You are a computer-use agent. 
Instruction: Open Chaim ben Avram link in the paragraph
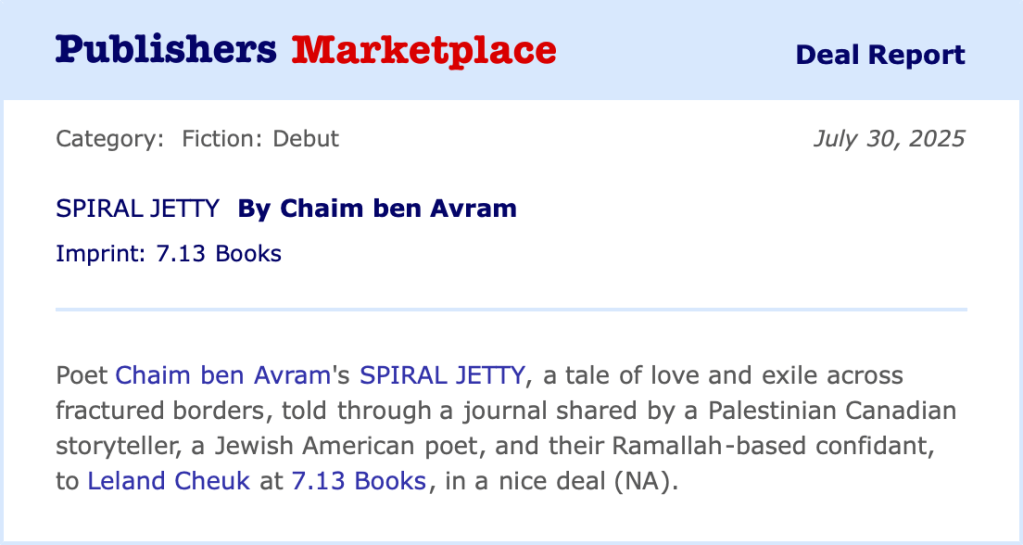click(x=222, y=376)
